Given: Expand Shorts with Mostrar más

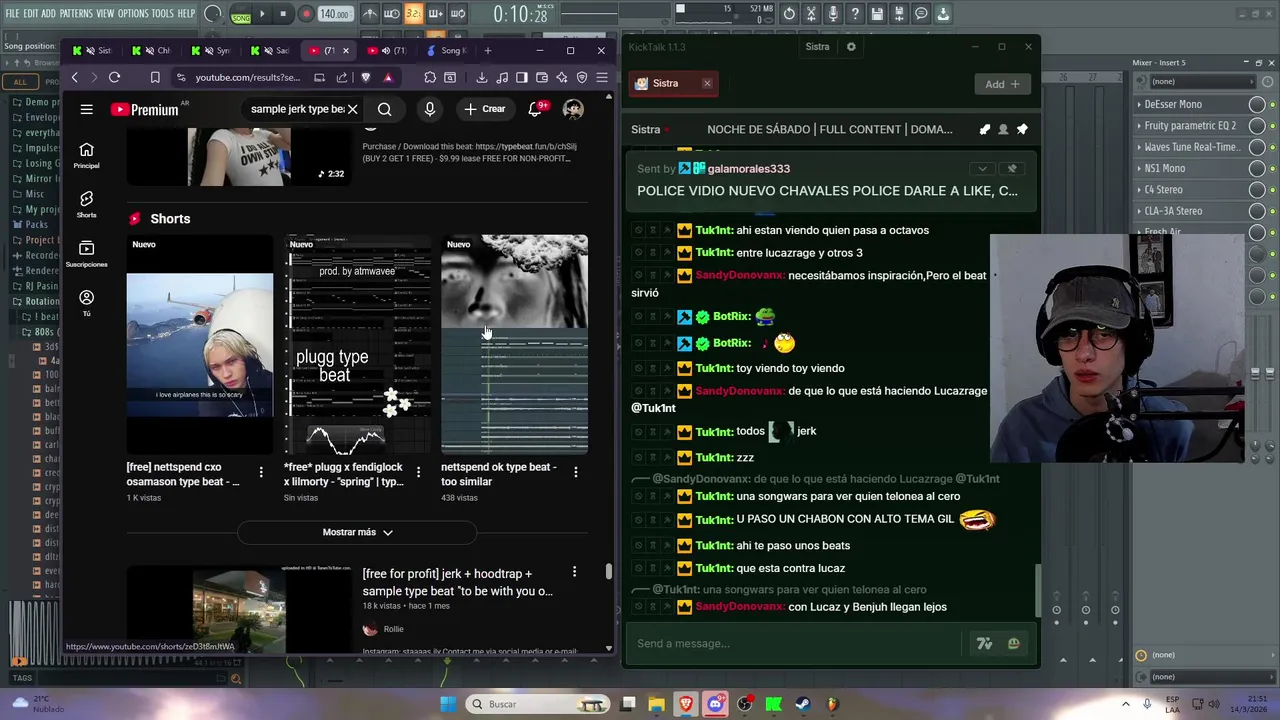Looking at the screenshot, I should [x=357, y=532].
